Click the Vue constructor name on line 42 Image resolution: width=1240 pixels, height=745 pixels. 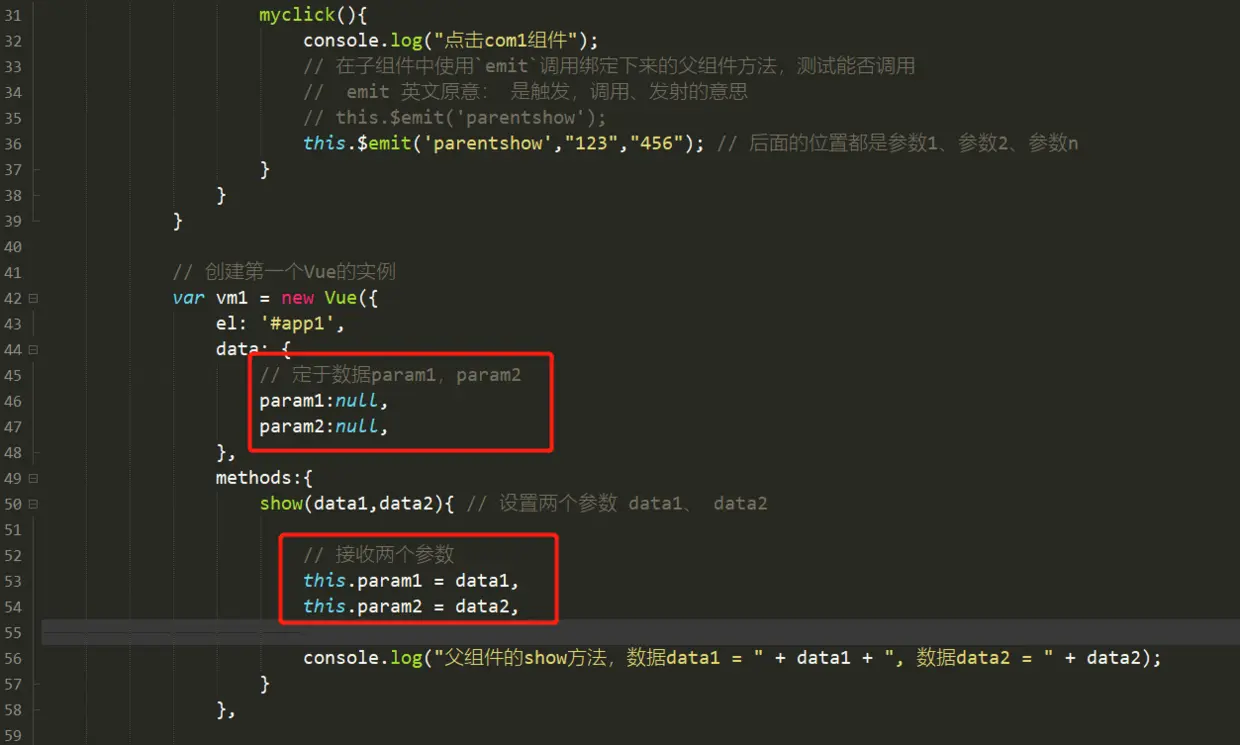(341, 298)
